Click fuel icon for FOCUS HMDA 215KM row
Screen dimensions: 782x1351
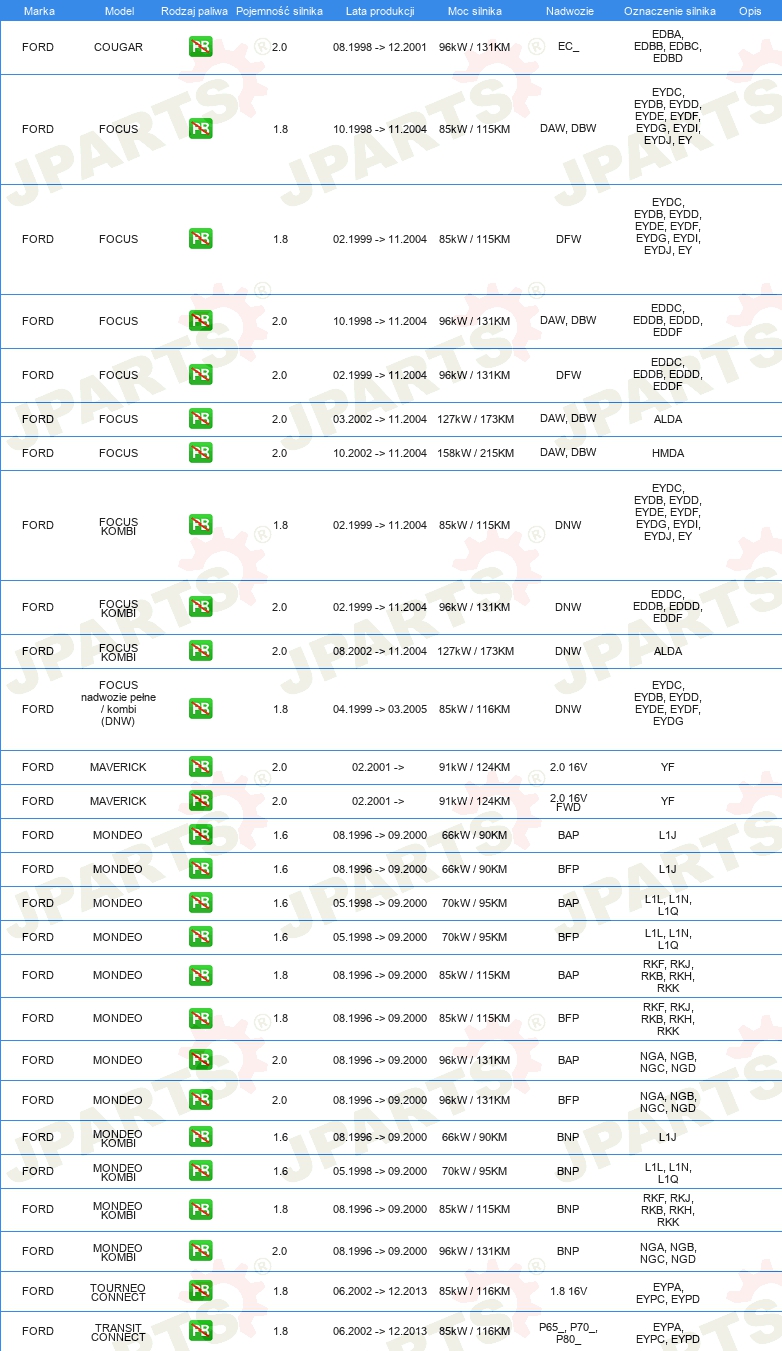201,453
